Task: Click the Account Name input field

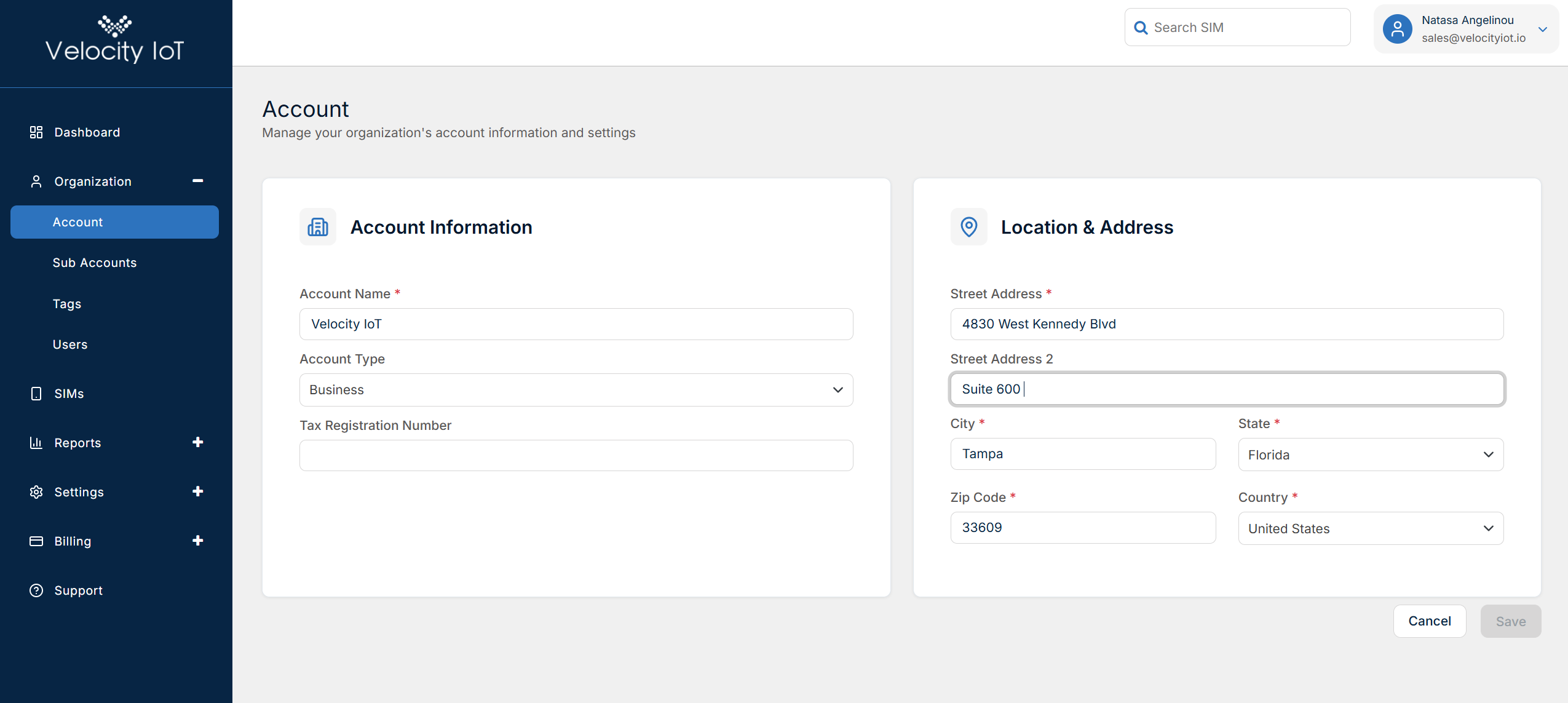Action: [x=576, y=324]
